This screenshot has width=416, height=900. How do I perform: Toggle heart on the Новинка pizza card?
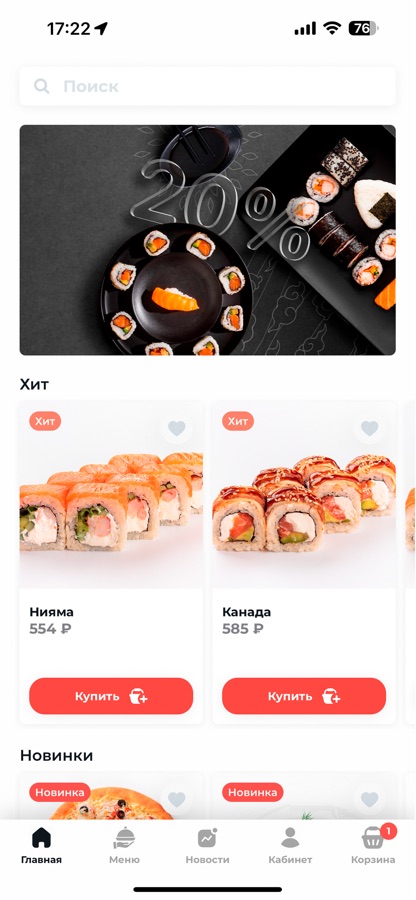177,799
